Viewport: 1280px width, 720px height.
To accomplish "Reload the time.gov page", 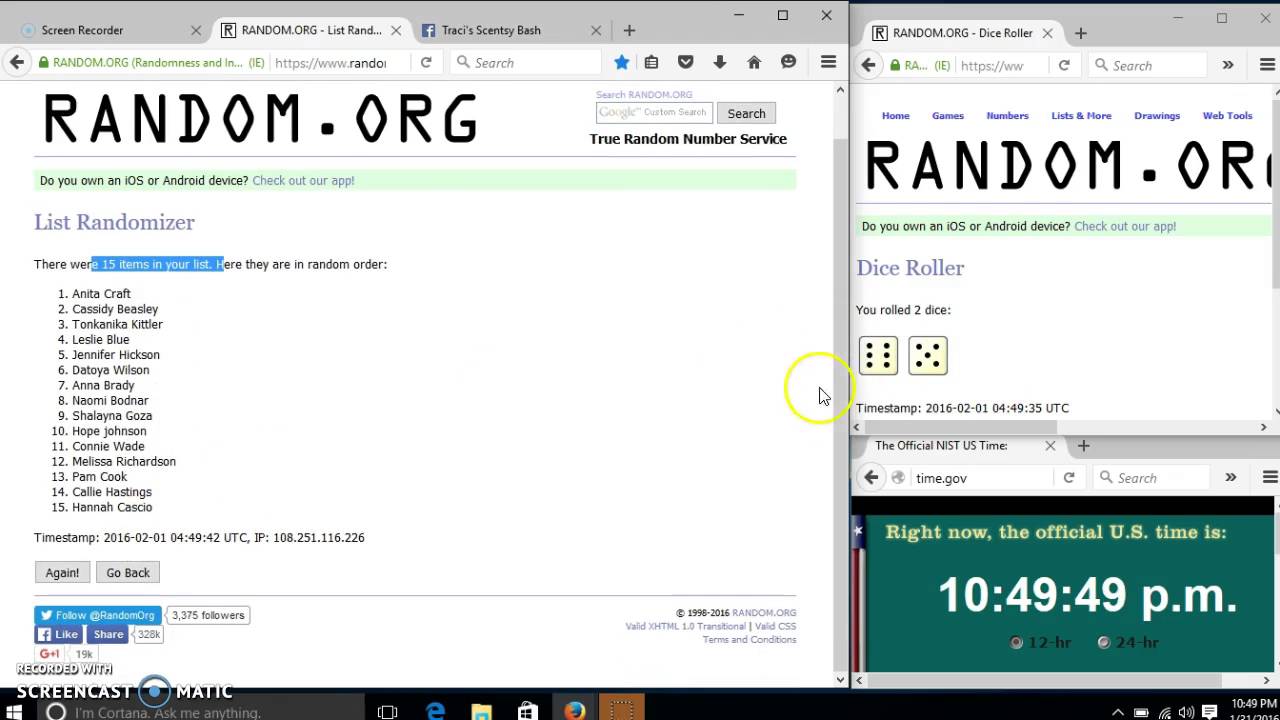I will coord(1069,478).
